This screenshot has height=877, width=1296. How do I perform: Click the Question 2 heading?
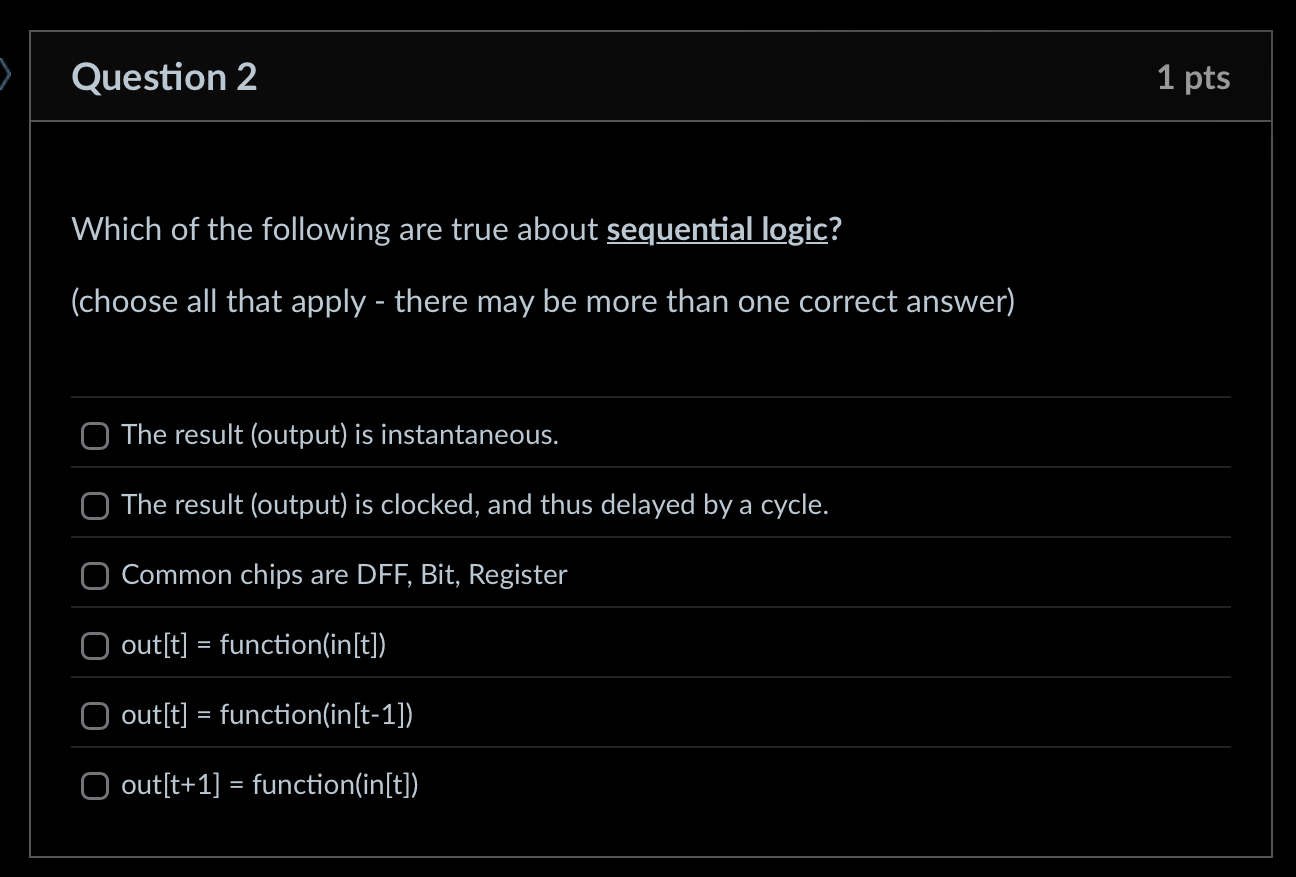click(x=163, y=76)
